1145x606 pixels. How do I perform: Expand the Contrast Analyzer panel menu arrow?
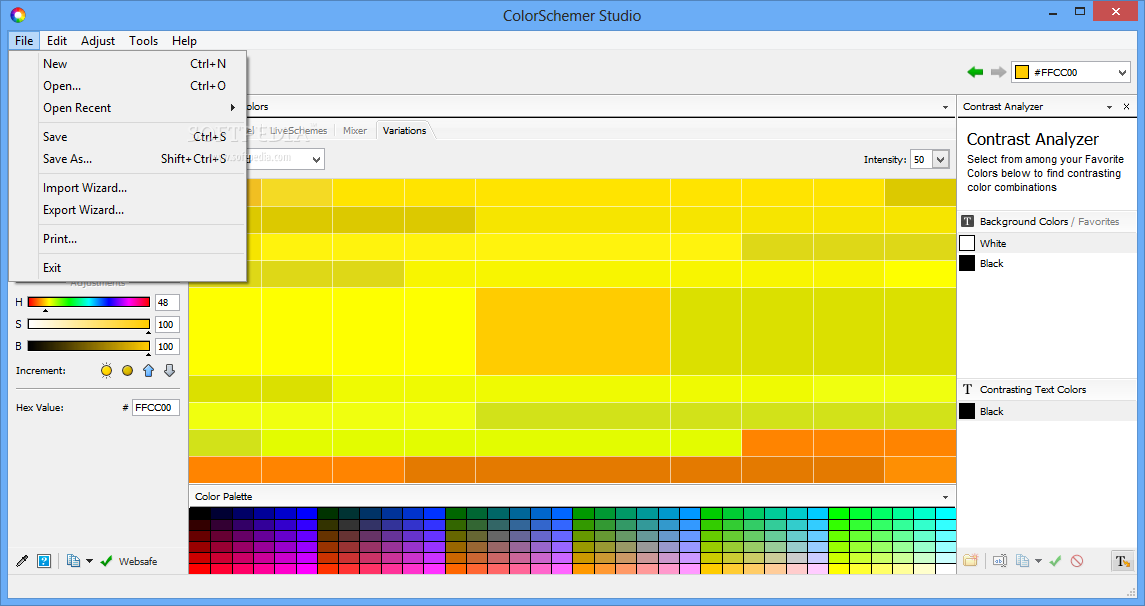point(1109,107)
